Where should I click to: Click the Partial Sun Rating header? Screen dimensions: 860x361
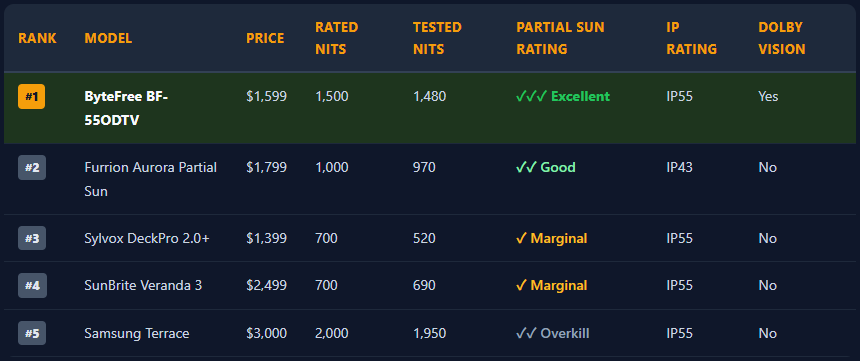560,38
